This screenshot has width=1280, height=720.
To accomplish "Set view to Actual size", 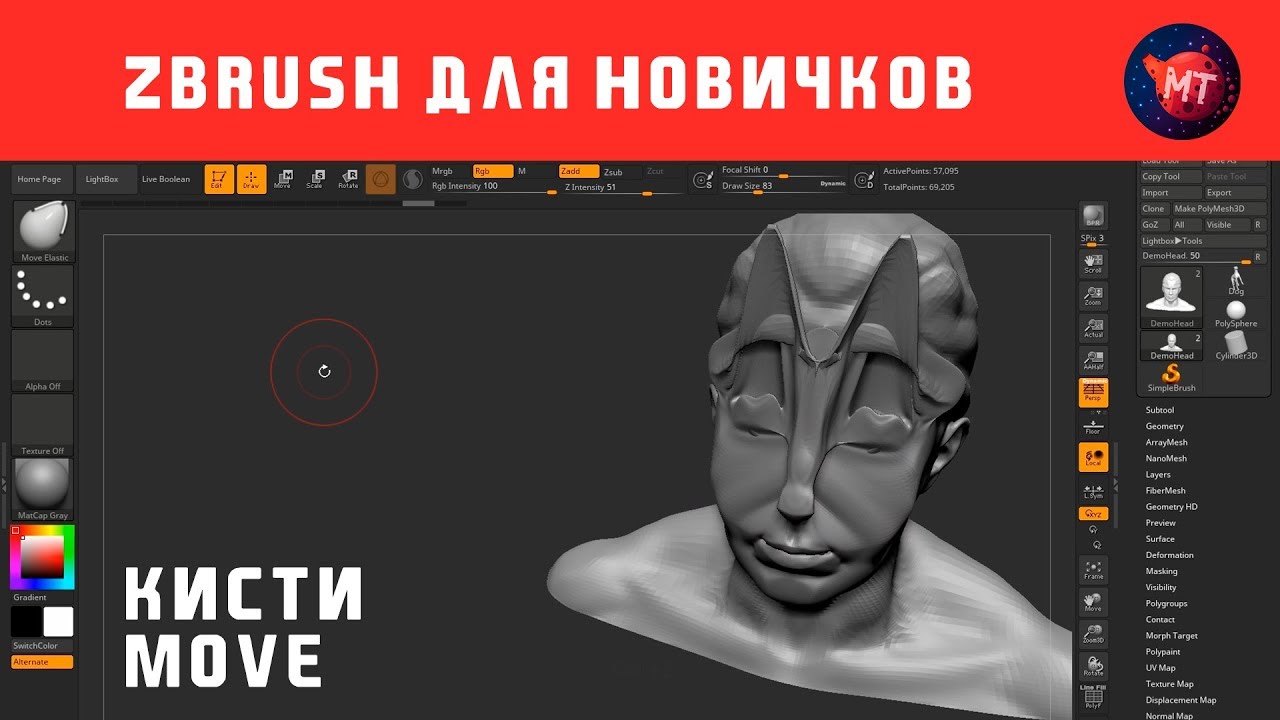I will tap(1093, 328).
